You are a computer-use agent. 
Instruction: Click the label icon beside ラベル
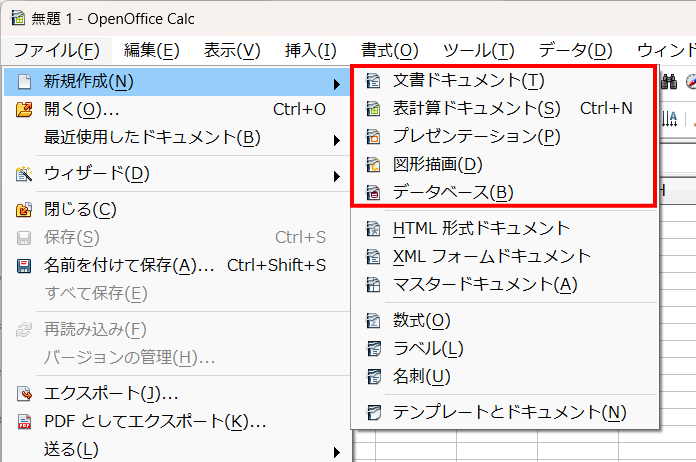[x=373, y=348]
